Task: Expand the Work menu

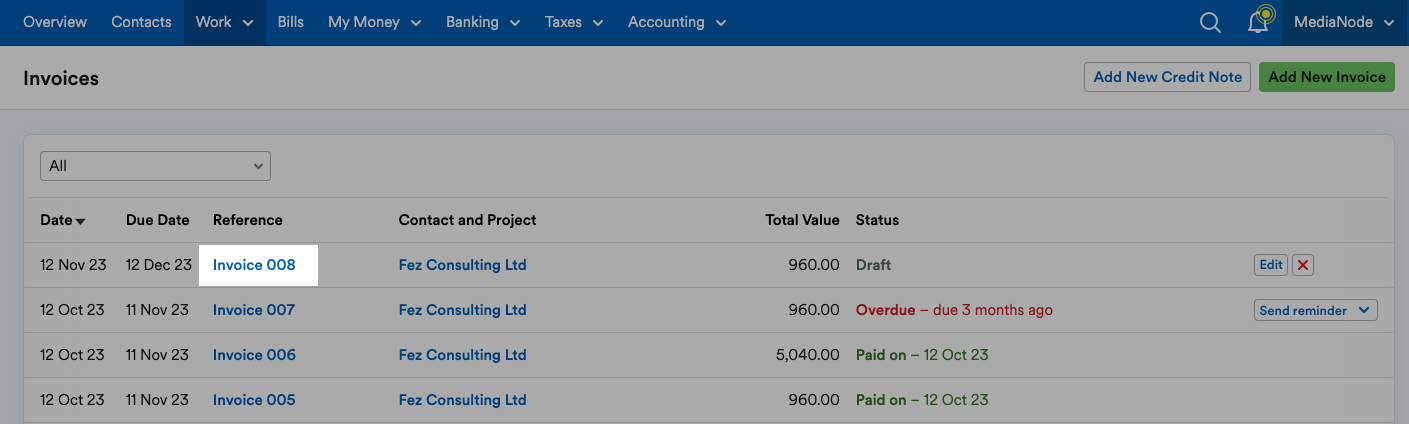Action: (x=224, y=22)
